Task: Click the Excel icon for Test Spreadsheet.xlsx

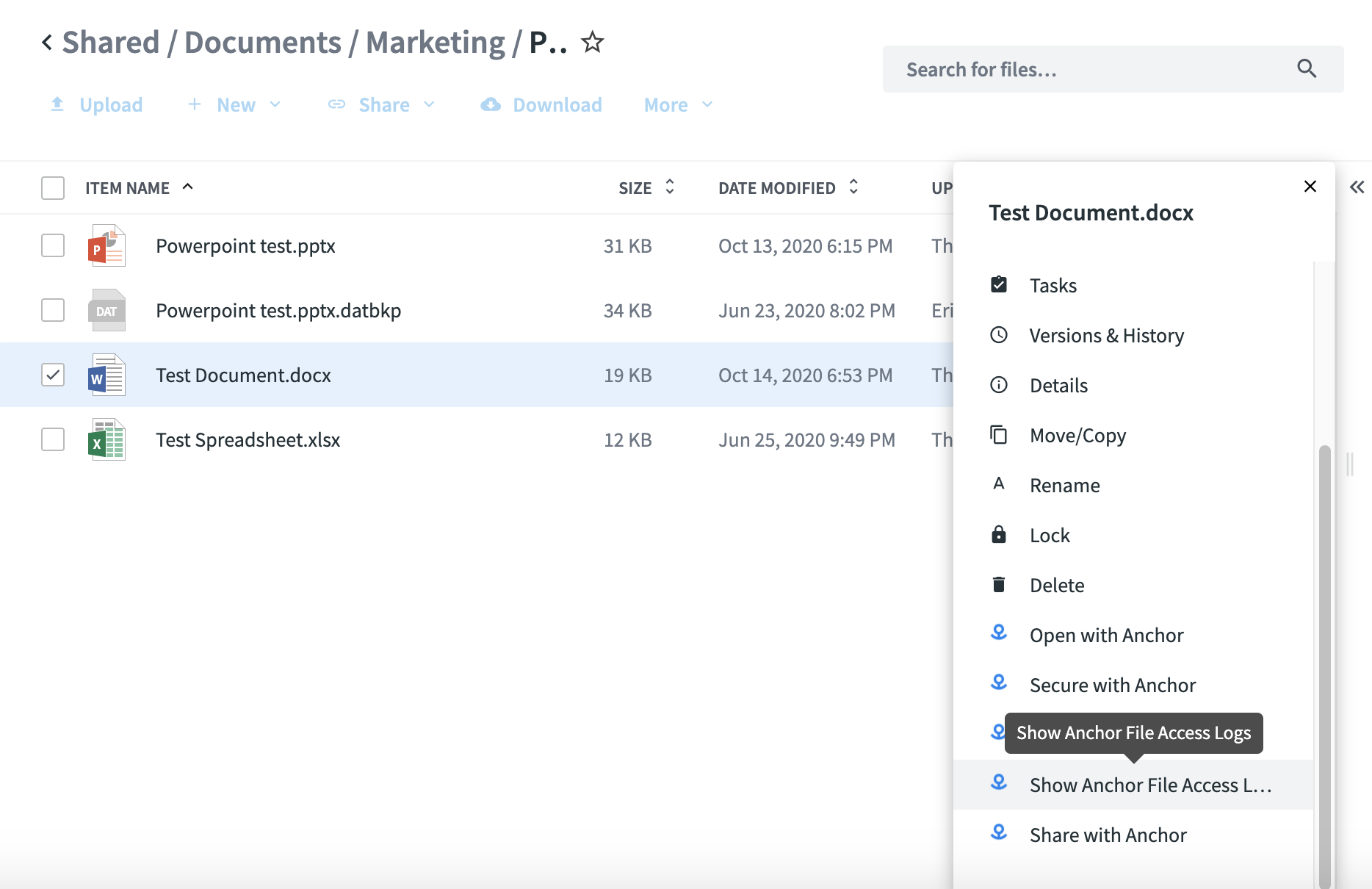Action: [106, 440]
